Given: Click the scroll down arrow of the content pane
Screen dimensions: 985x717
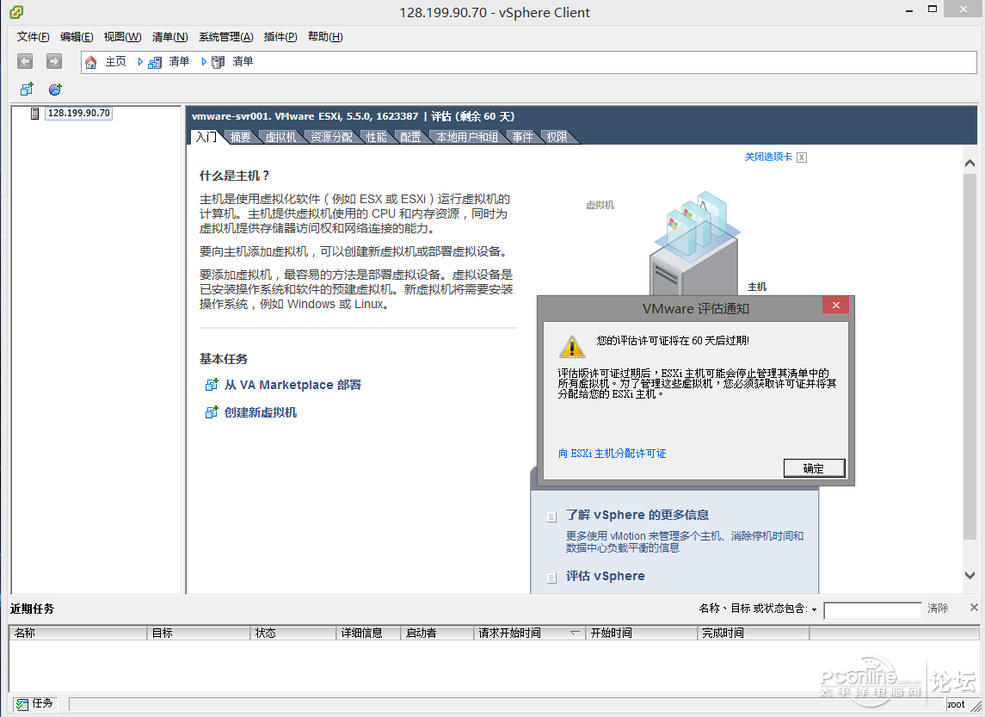Looking at the screenshot, I should tap(970, 575).
